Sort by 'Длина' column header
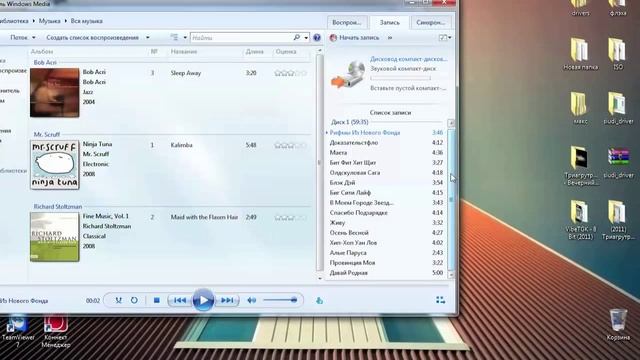The width and height of the screenshot is (640, 360). (x=255, y=51)
